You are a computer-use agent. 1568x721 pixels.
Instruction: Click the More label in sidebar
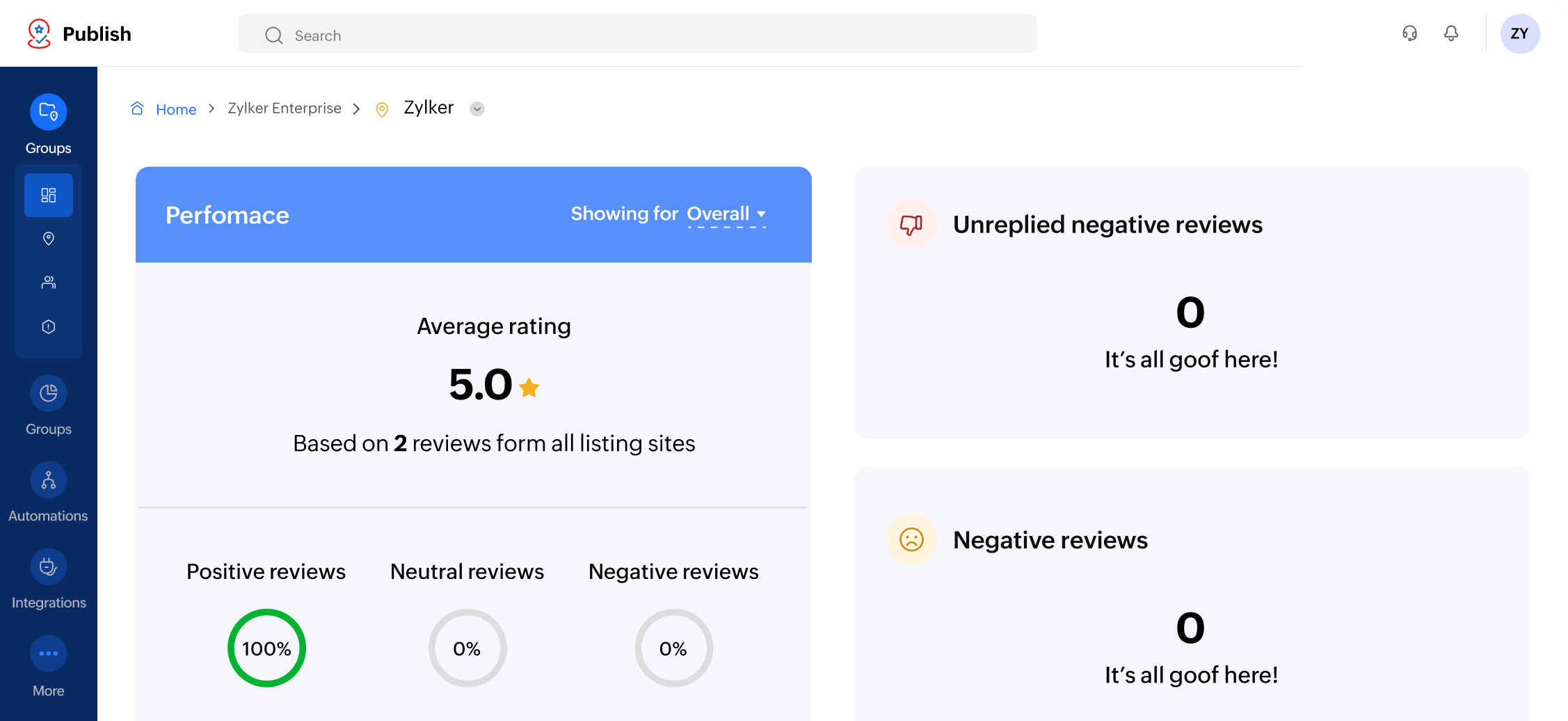coord(49,691)
